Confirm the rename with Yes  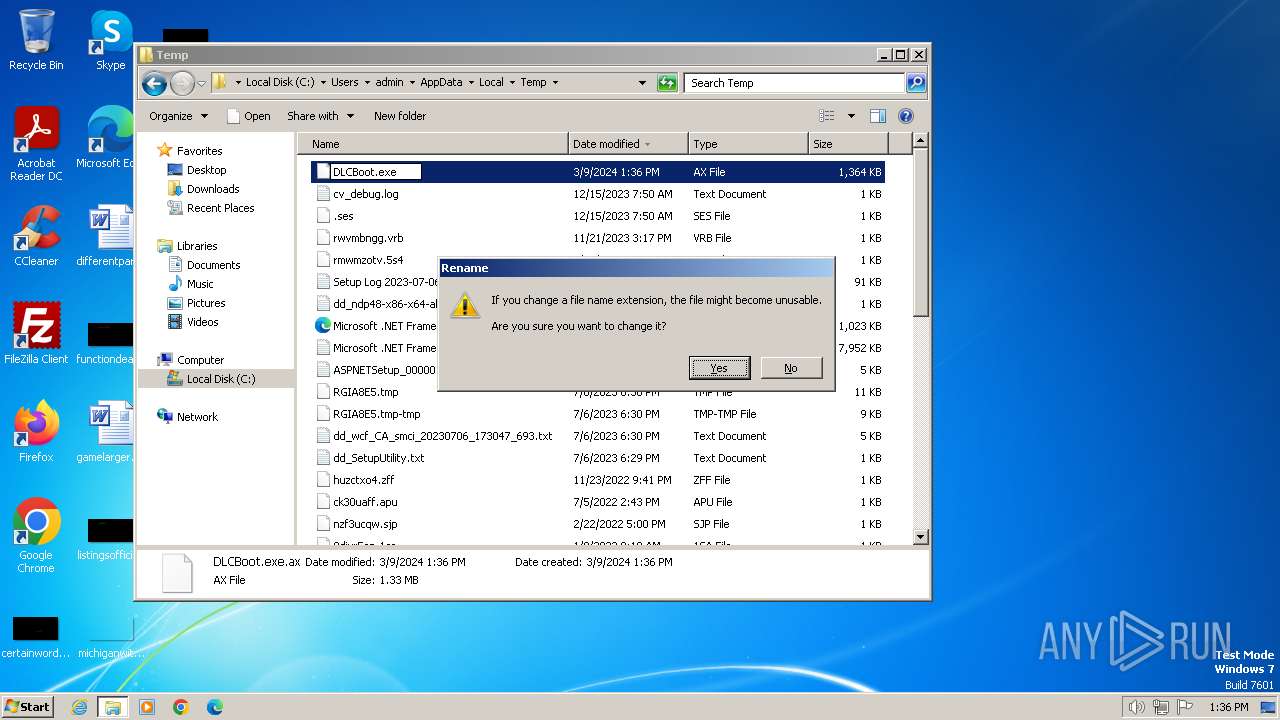719,368
